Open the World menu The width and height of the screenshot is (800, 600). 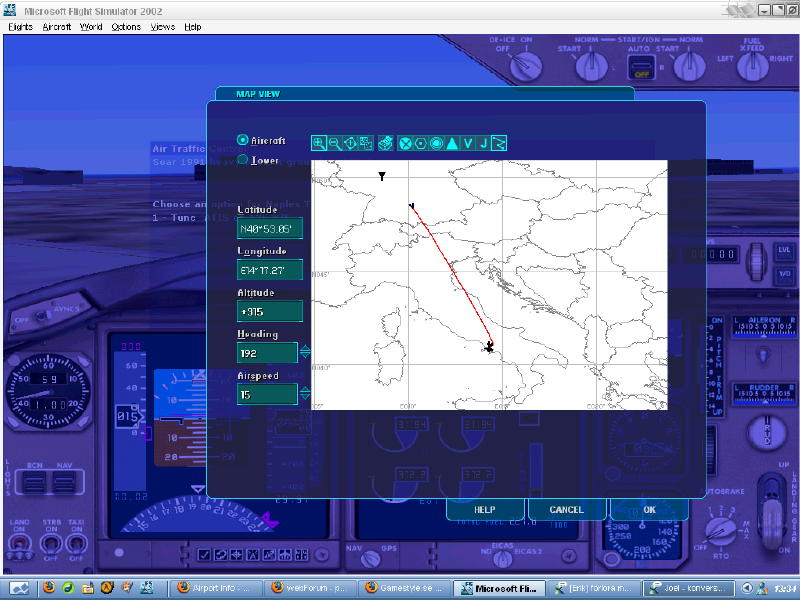click(91, 27)
